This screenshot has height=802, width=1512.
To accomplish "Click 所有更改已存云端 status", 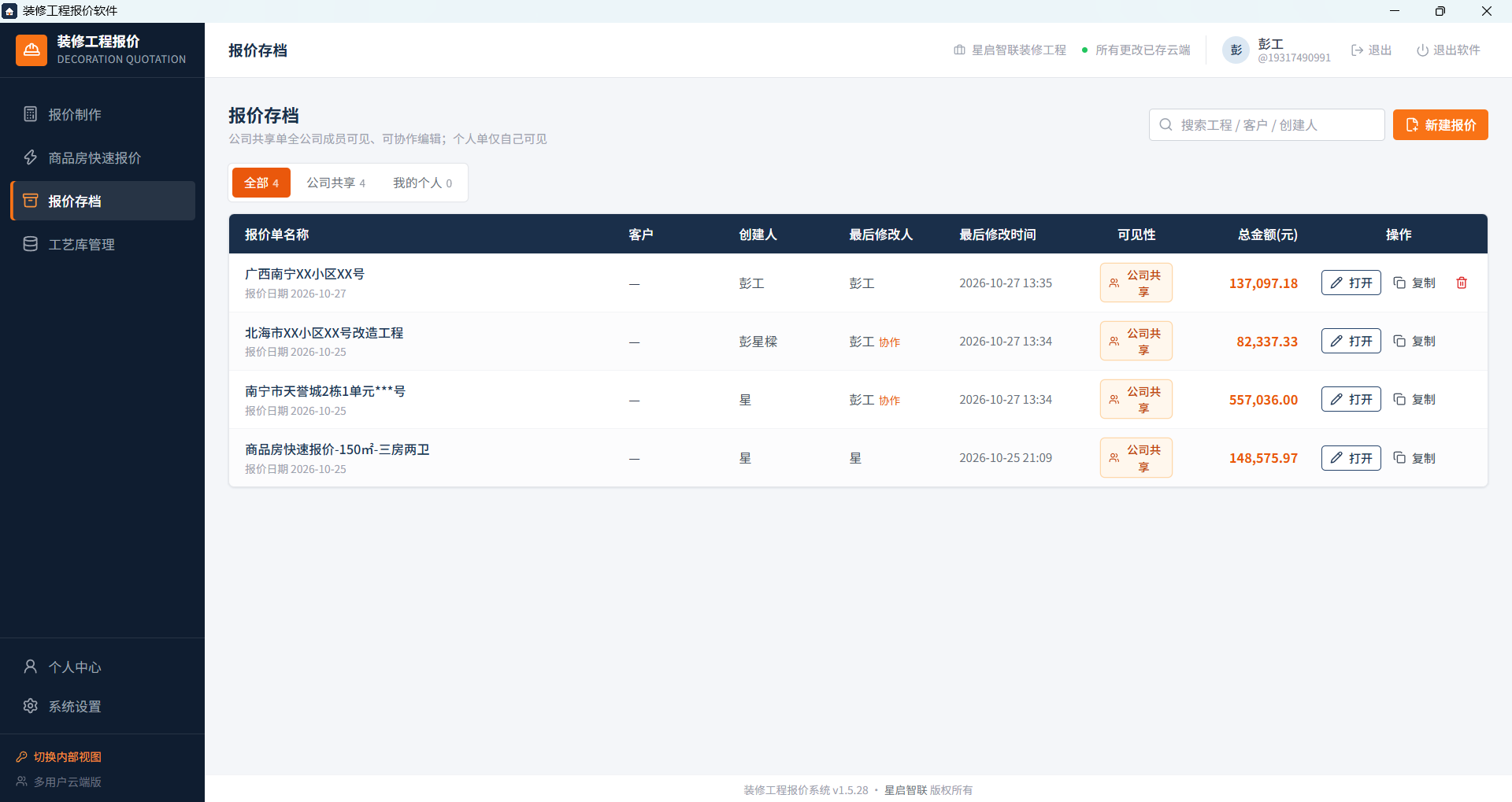I will (x=1136, y=50).
